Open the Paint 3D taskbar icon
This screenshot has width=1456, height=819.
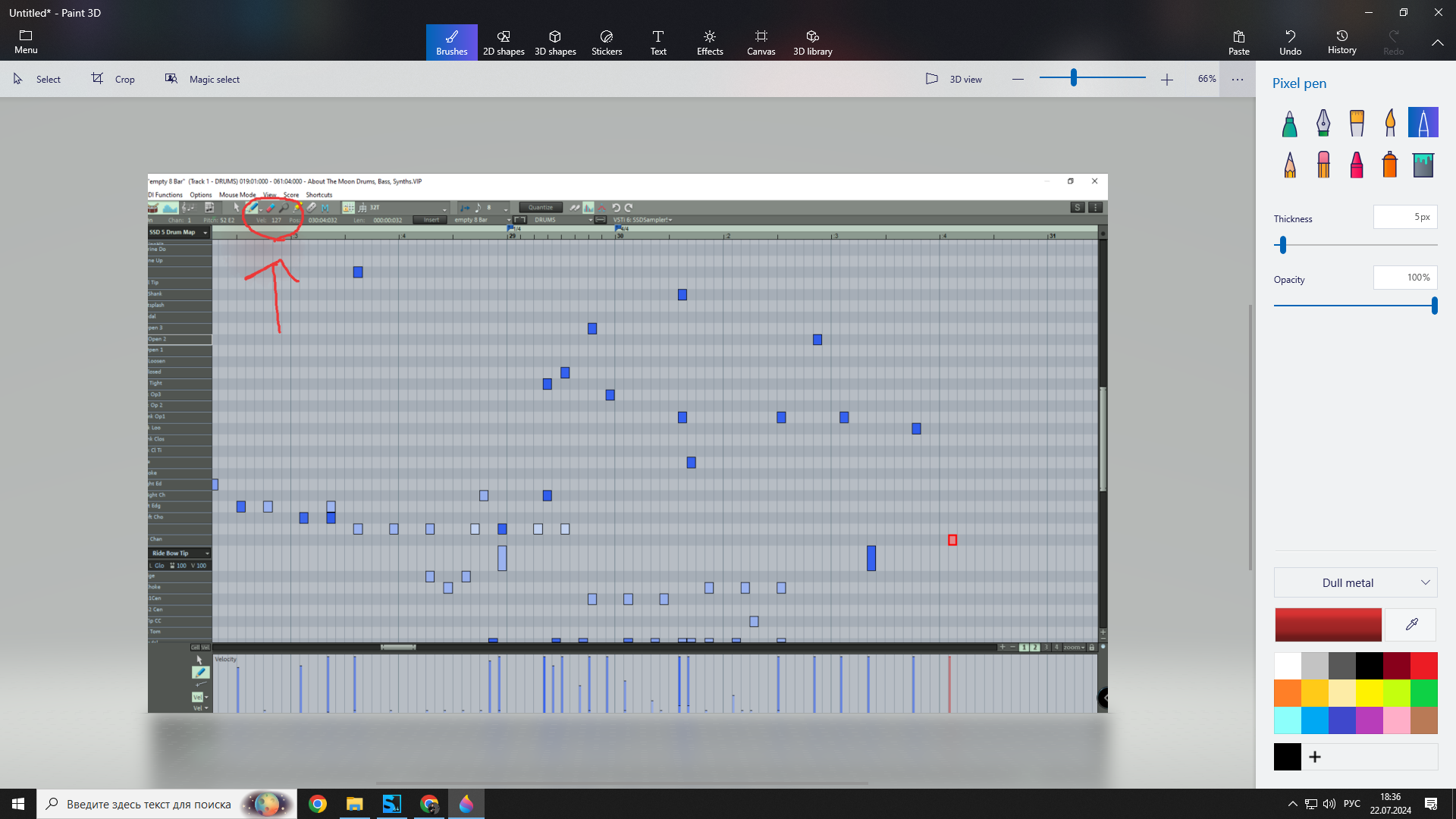click(x=466, y=804)
